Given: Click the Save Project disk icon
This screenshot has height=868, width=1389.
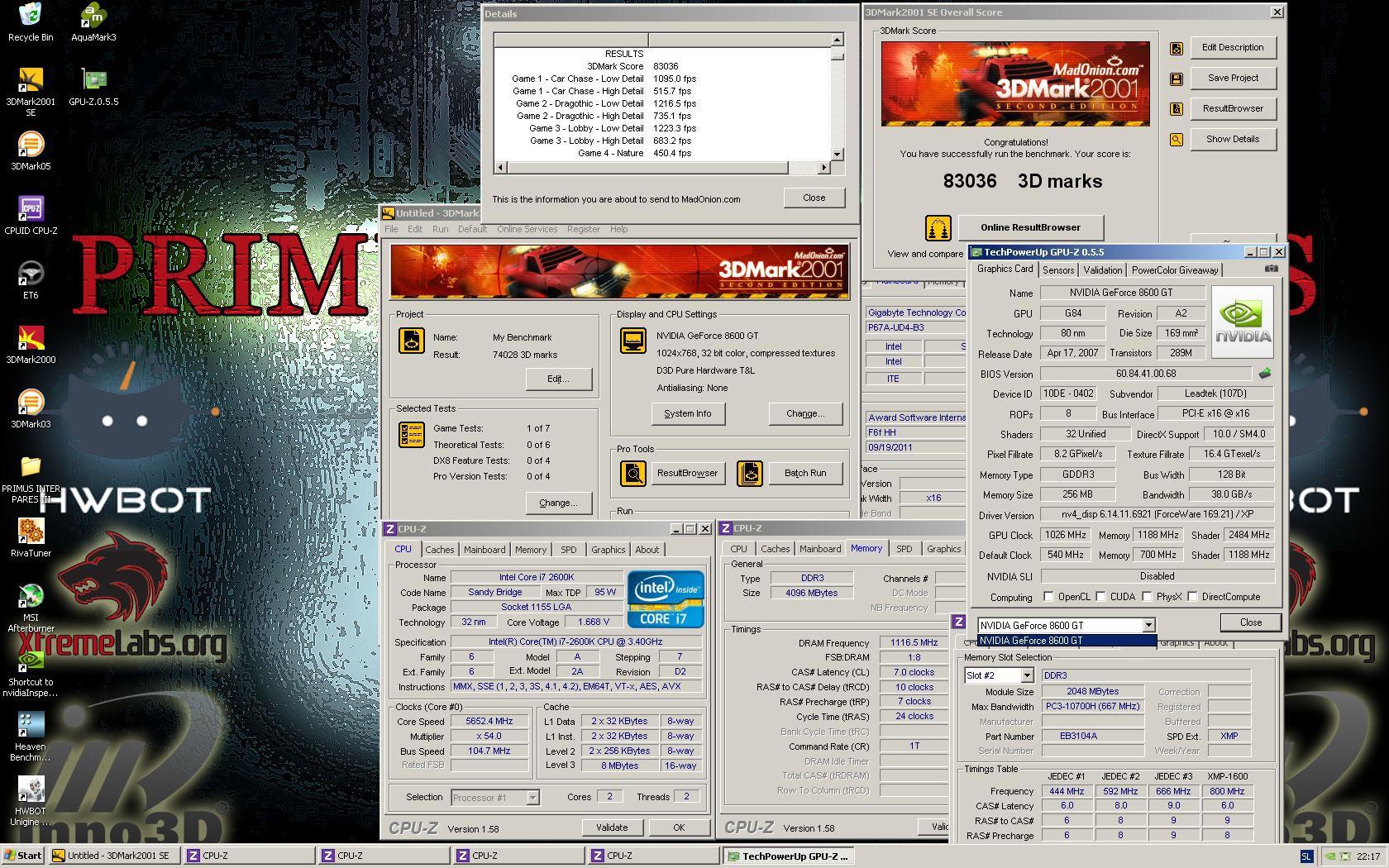Looking at the screenshot, I should click(x=1177, y=79).
